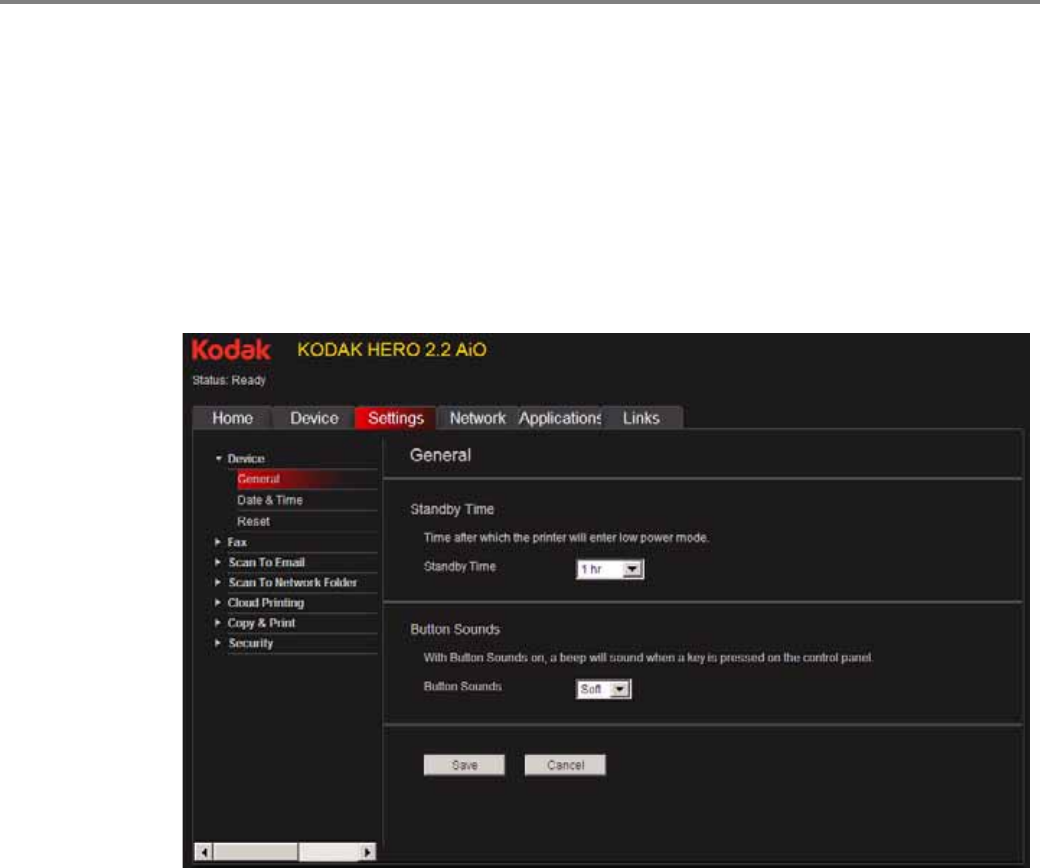
Task: Open the Home tab
Action: point(232,418)
